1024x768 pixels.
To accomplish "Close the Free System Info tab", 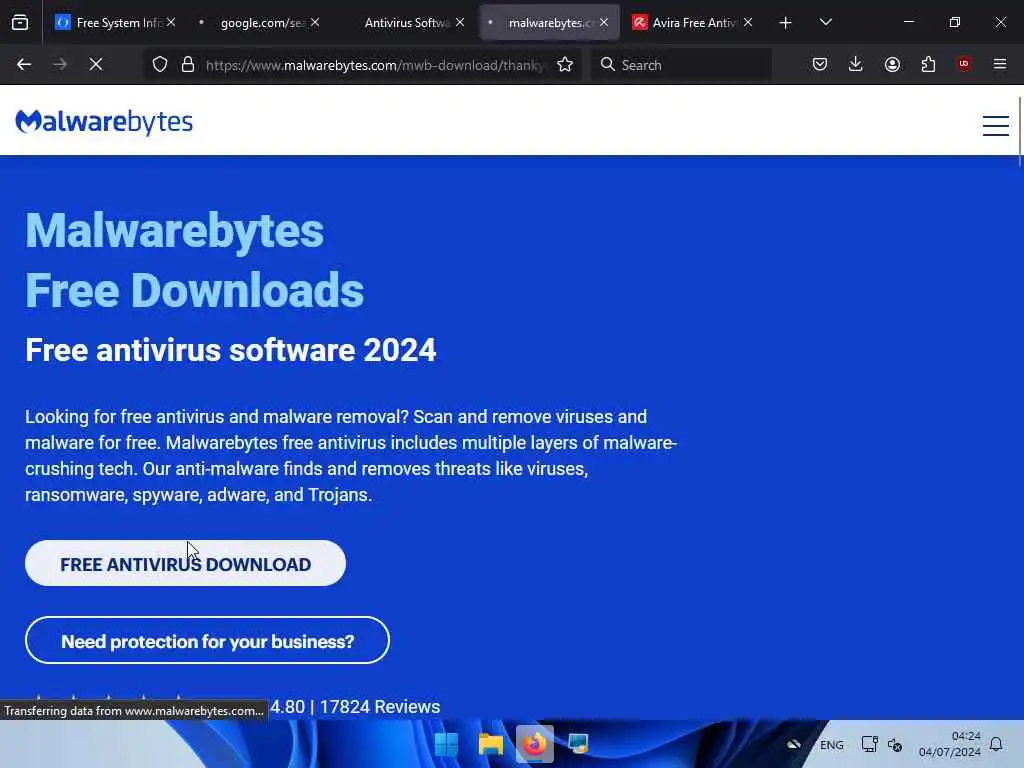I will pyautogui.click(x=170, y=22).
